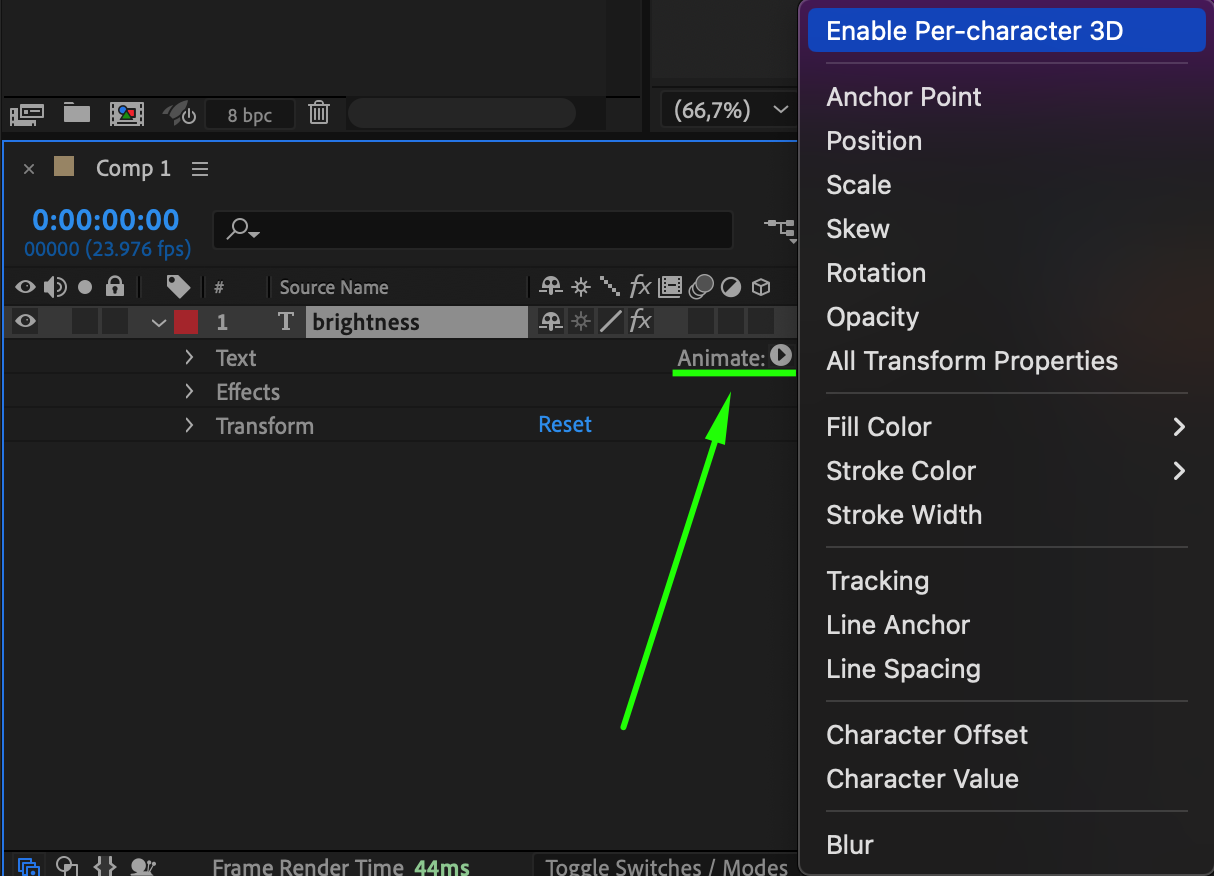Click the Interpret Footage icon

pos(27,113)
